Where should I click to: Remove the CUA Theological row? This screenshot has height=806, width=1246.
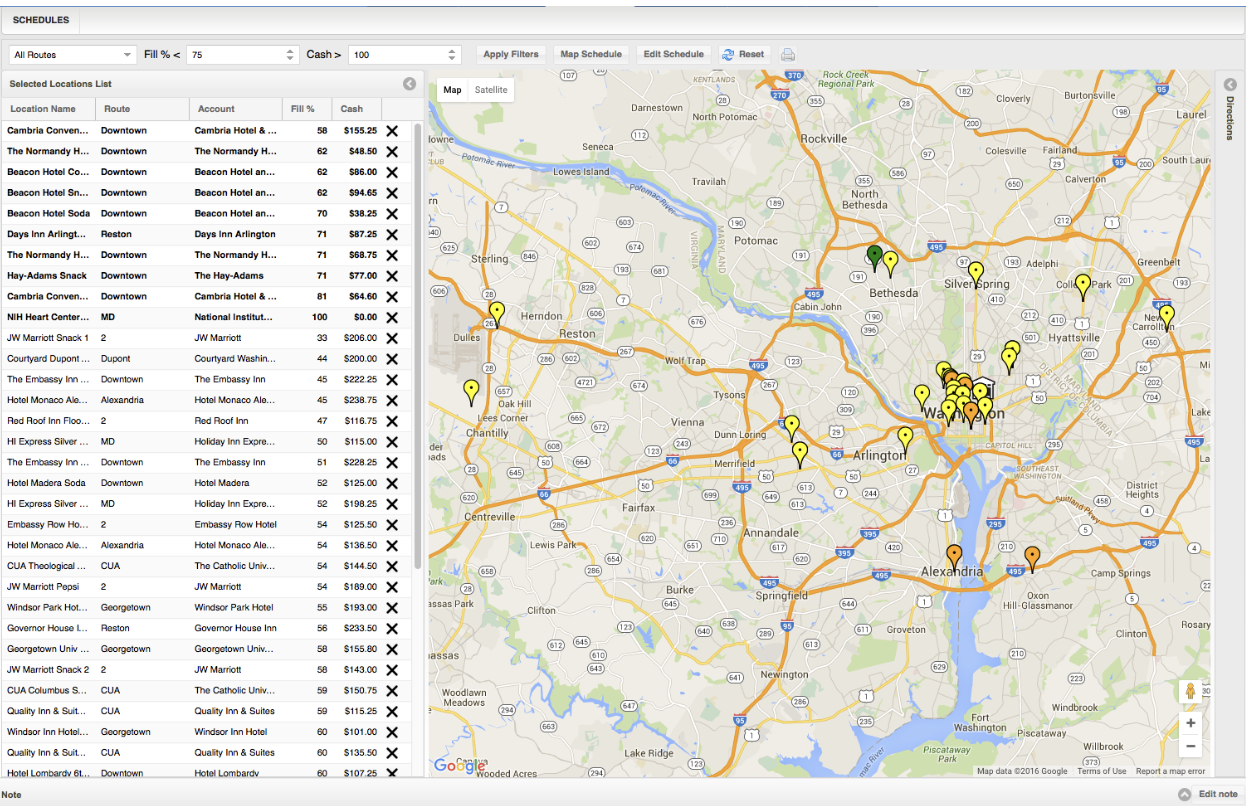(392, 566)
